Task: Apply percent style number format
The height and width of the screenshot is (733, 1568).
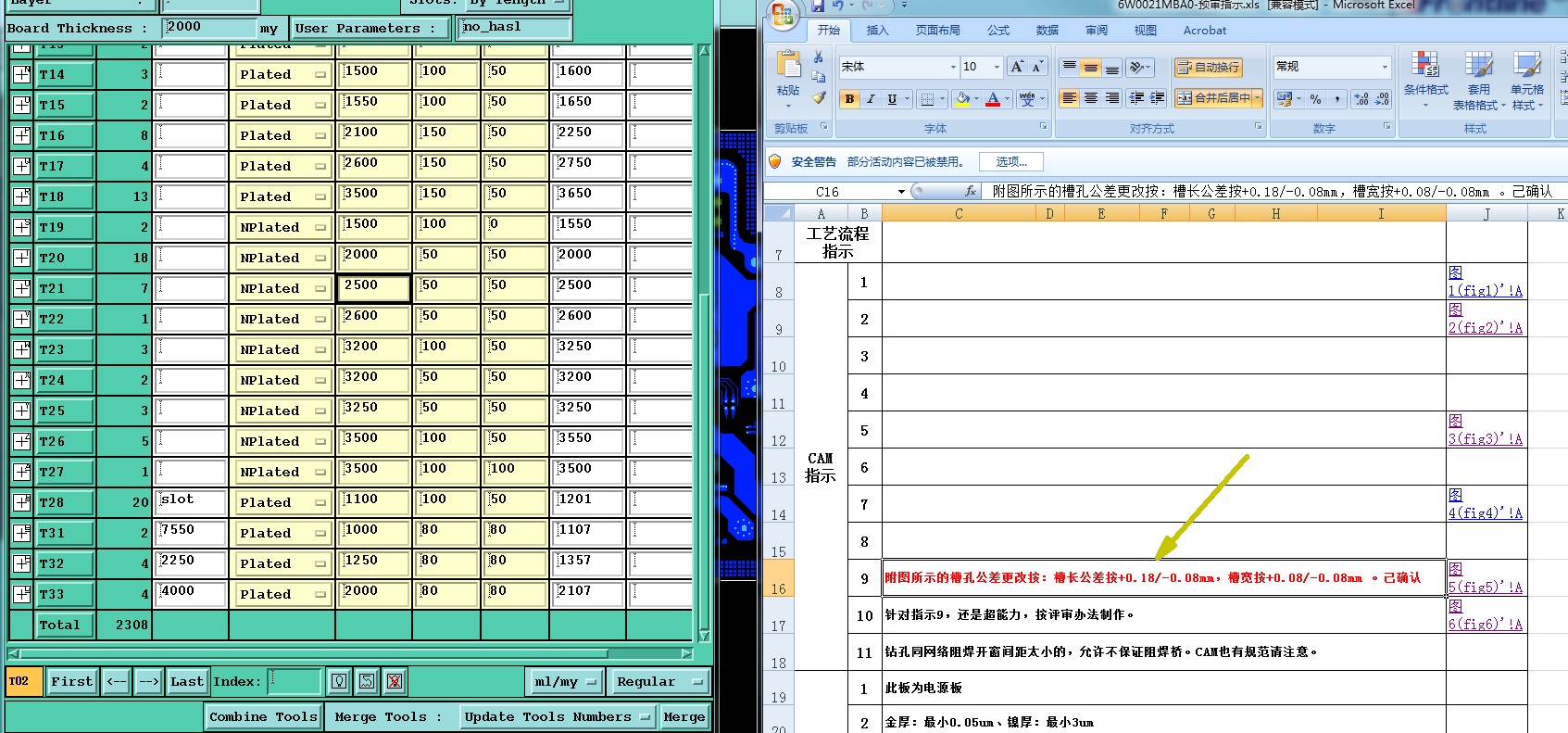Action: click(x=1315, y=98)
